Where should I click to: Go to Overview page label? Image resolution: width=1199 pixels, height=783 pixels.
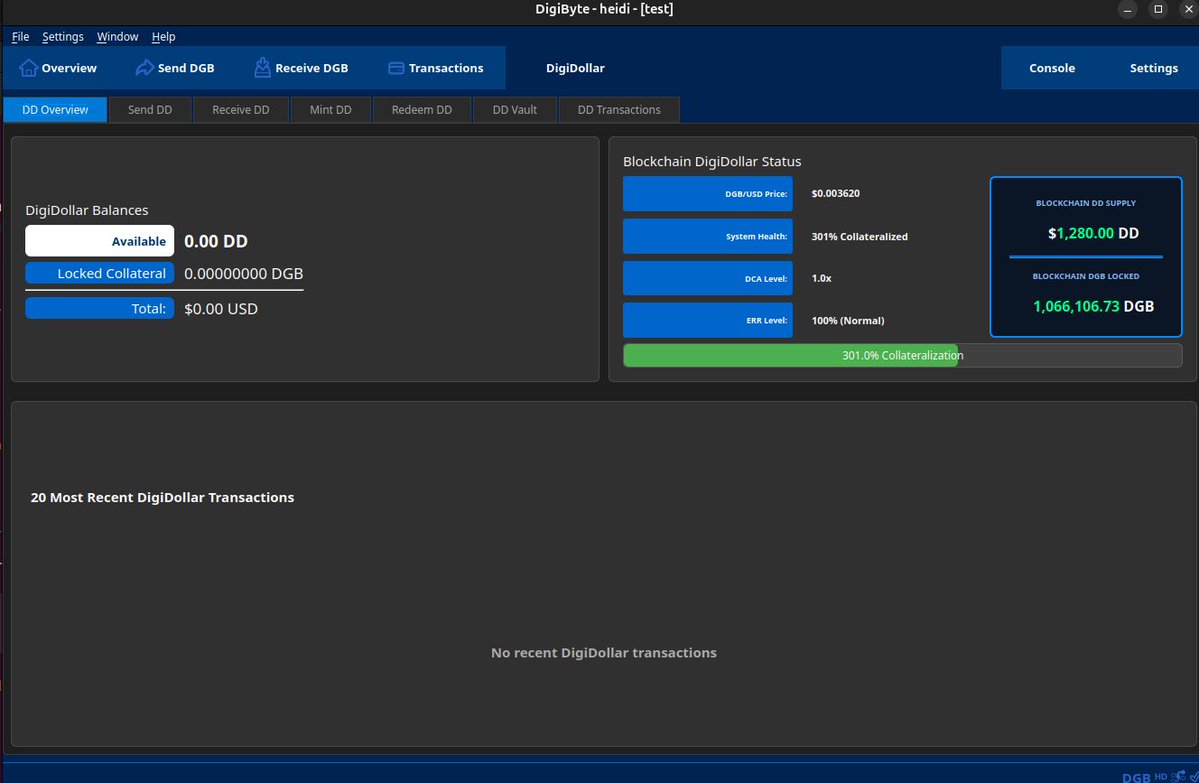69,68
